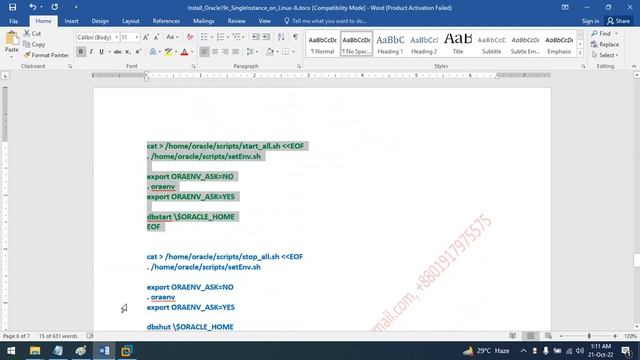Apply text highlight color
640x360 pixels.
pos(168,52)
